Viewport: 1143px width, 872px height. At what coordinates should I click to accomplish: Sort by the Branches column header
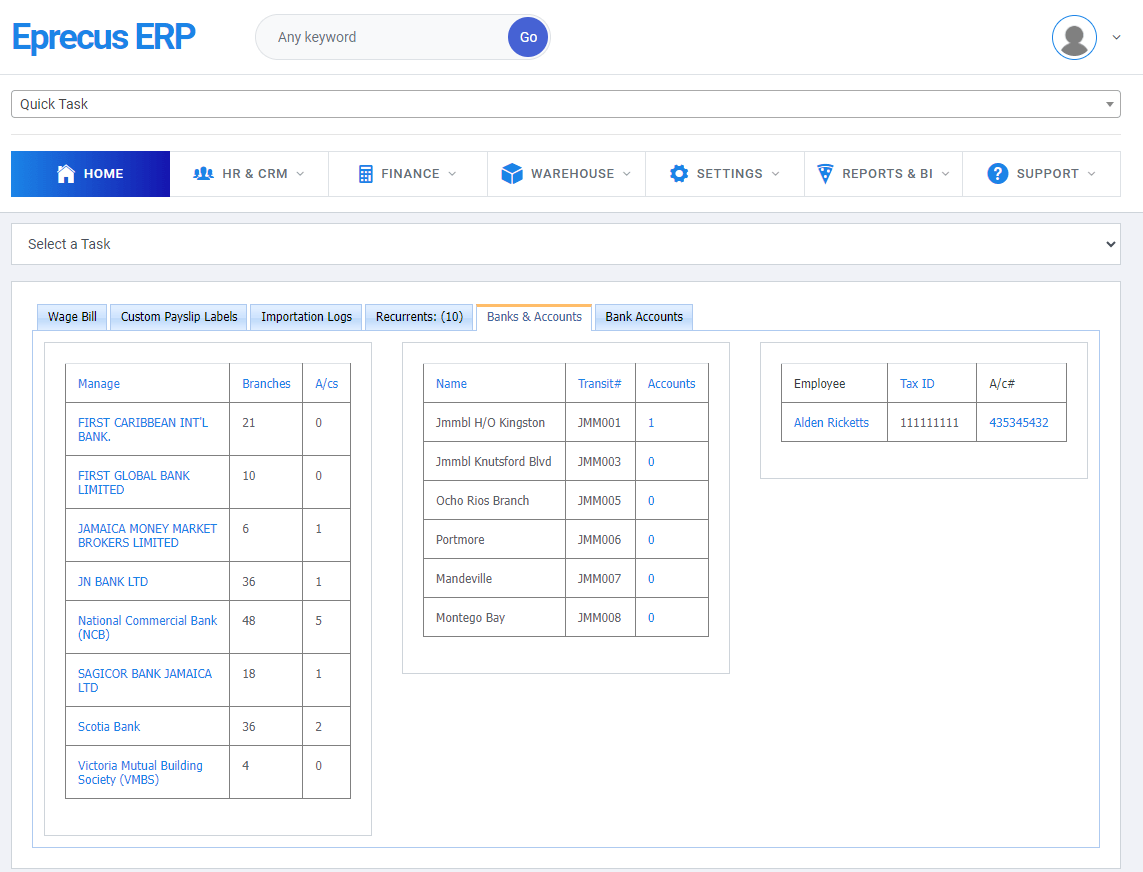pos(266,384)
